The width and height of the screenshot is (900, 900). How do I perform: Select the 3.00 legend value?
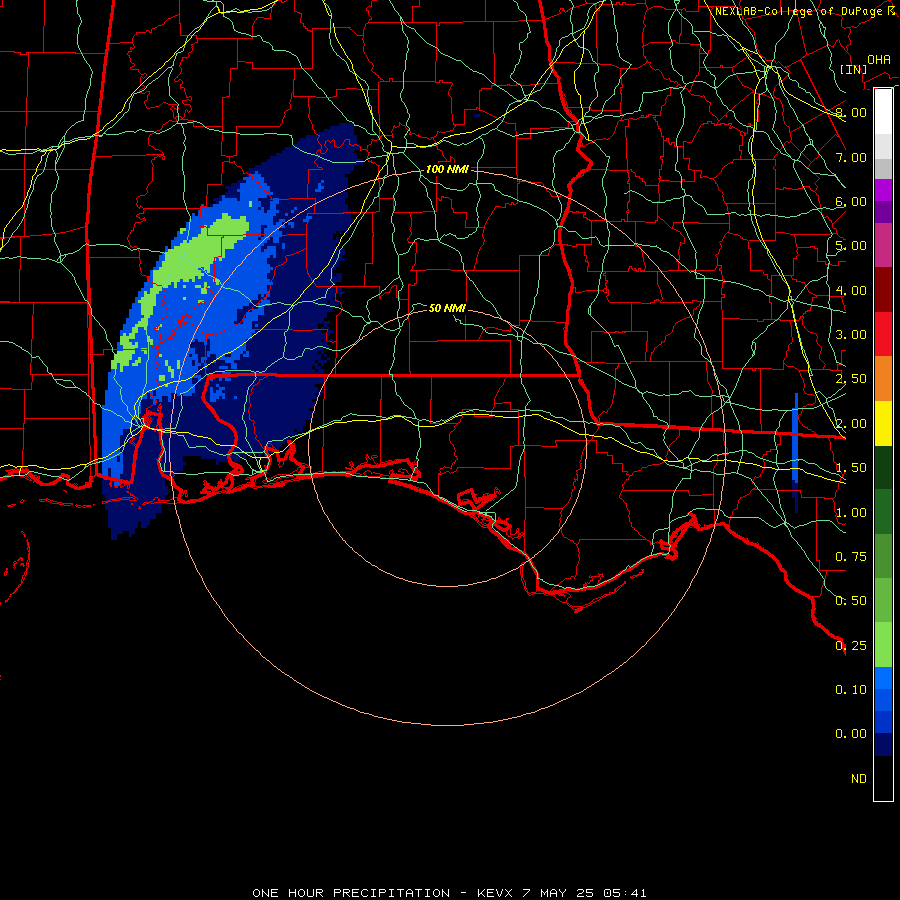click(851, 335)
